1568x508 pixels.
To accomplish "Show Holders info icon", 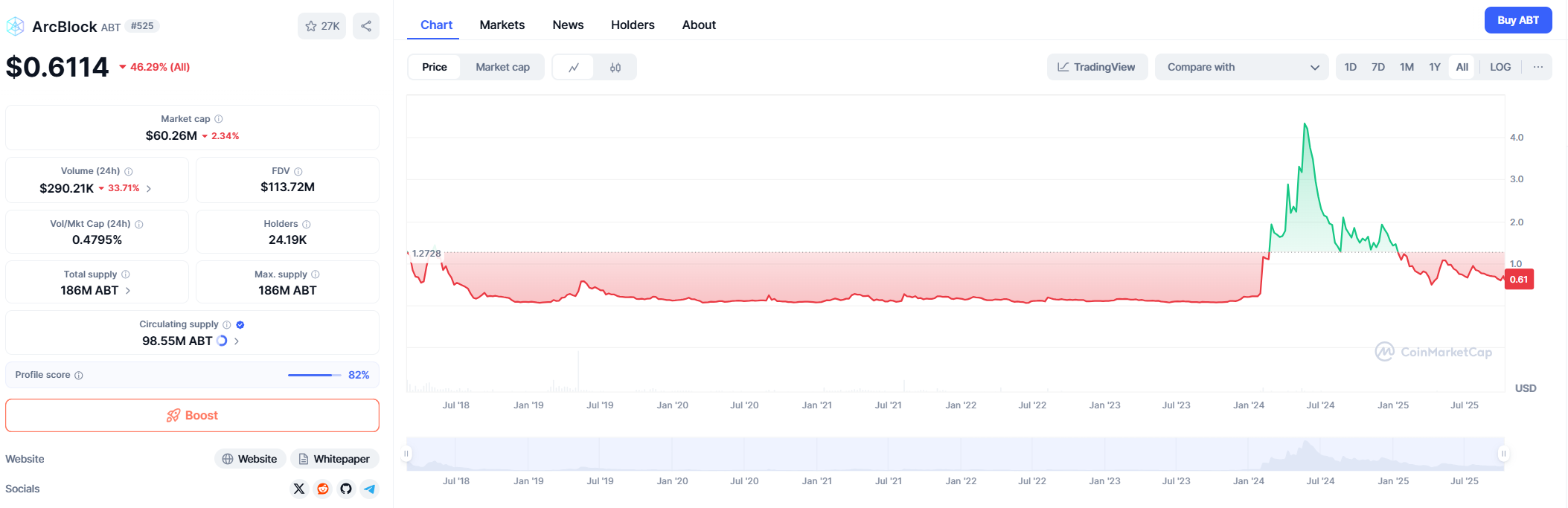I will (x=307, y=224).
